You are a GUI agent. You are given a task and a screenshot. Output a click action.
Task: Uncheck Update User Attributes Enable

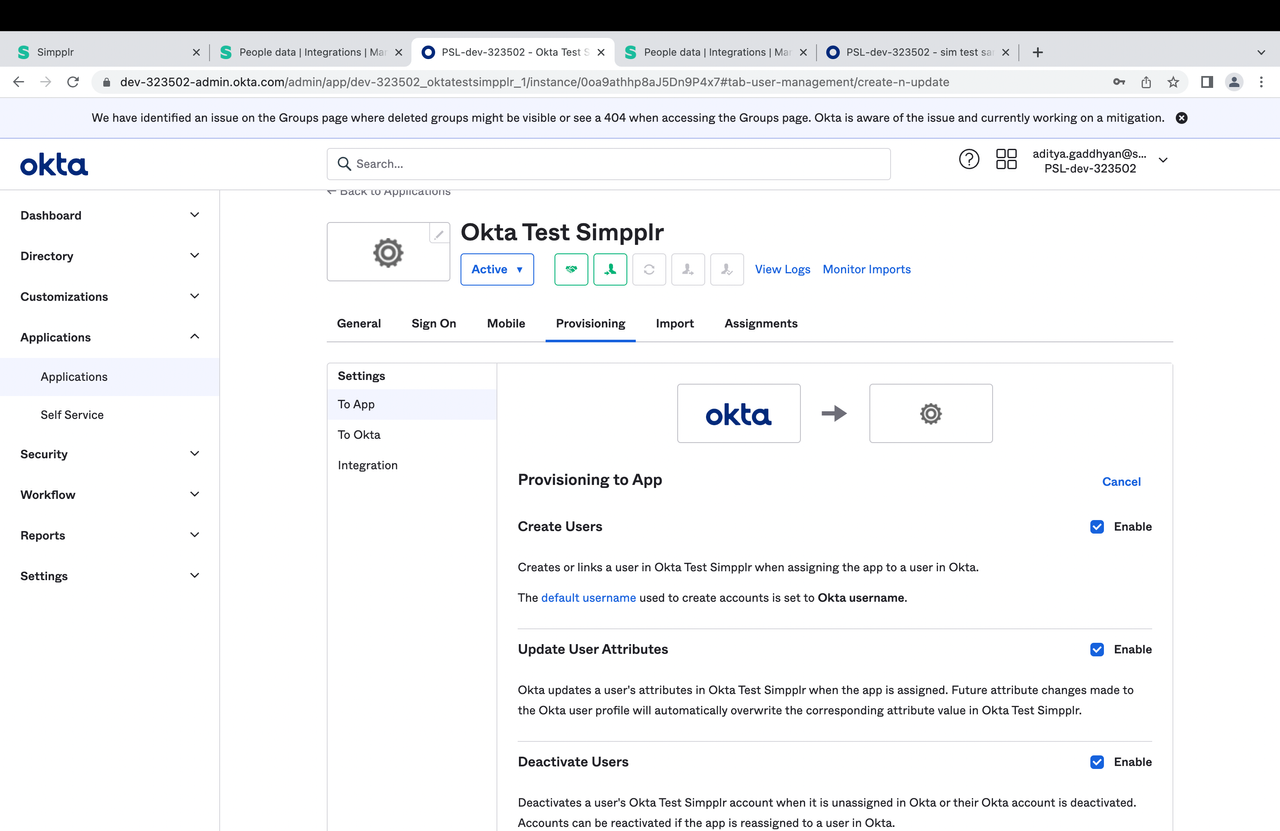tap(1097, 649)
